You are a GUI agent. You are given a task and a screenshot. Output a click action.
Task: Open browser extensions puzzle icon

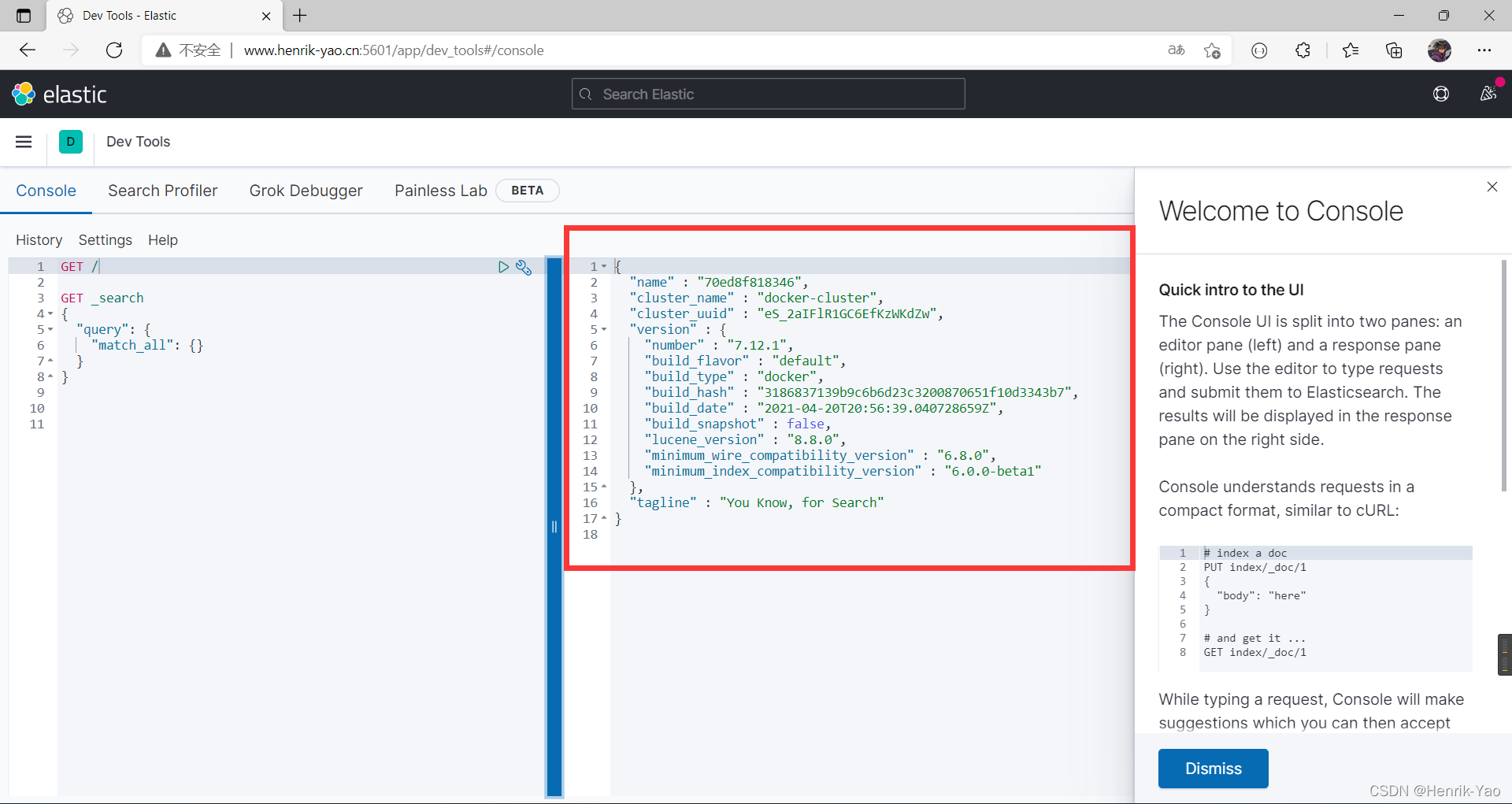point(1303,50)
